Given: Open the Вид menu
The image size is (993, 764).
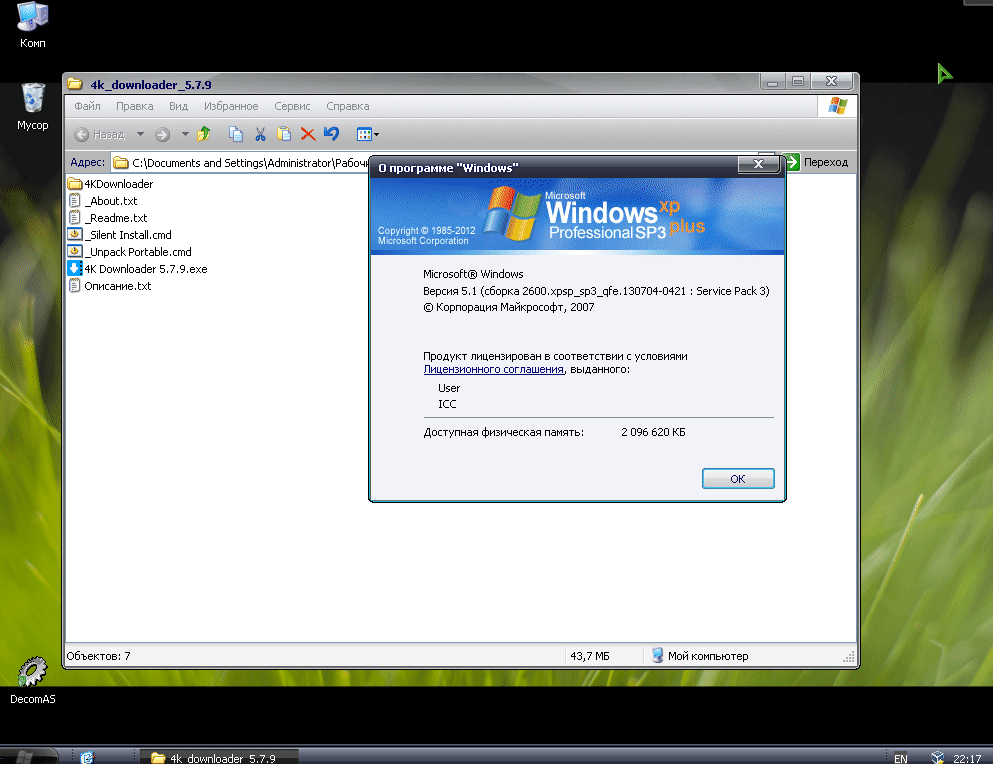Looking at the screenshot, I should 178,106.
